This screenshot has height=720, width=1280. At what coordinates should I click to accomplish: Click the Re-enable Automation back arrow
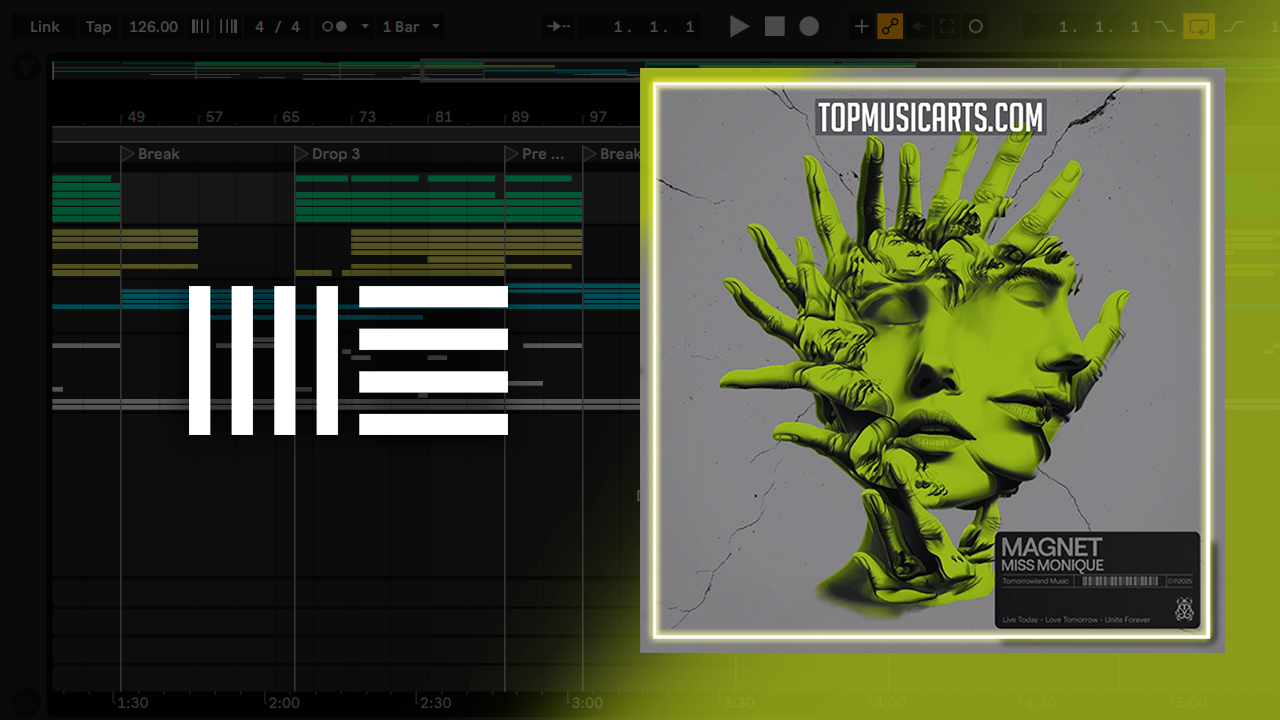[x=919, y=27]
